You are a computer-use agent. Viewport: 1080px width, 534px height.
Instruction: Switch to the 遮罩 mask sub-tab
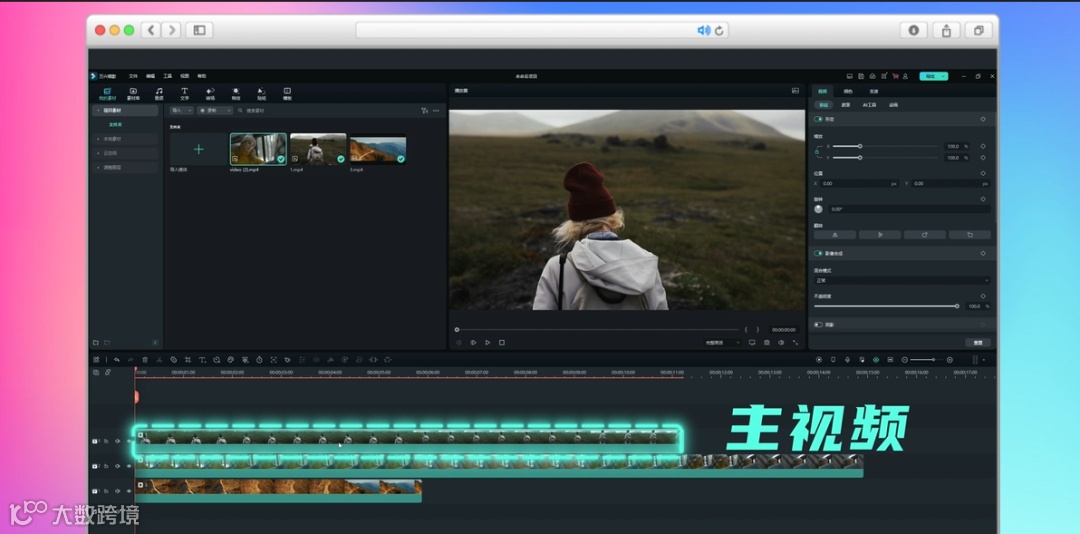pos(845,105)
